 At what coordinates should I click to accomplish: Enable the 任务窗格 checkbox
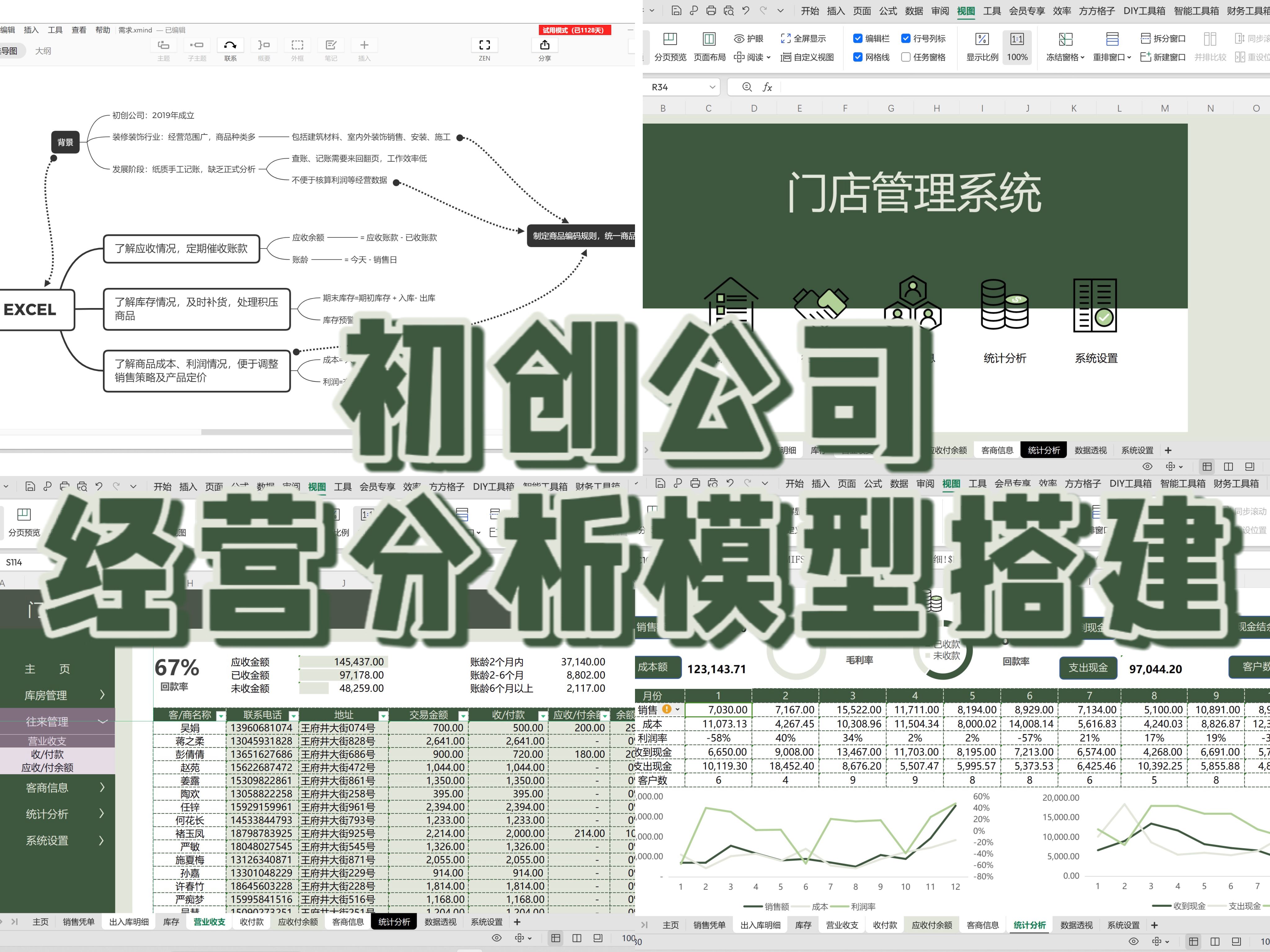pyautogui.click(x=906, y=57)
